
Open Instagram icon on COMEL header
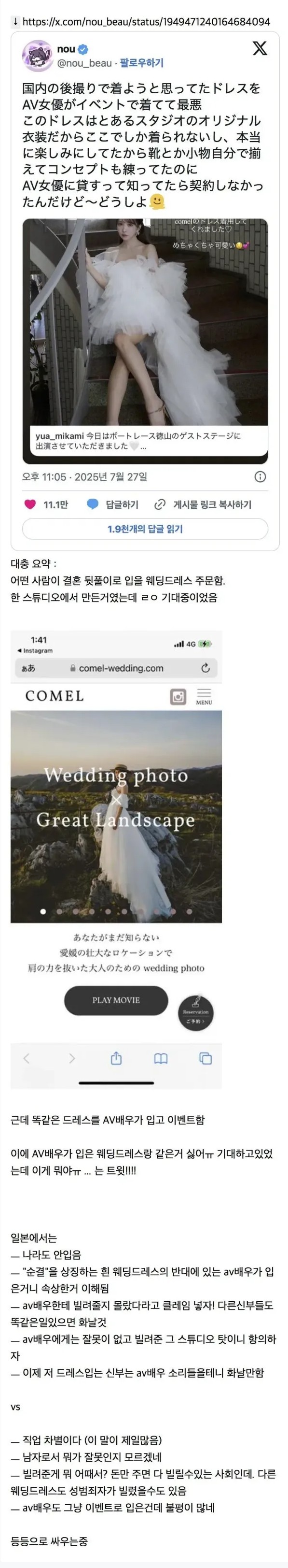(178, 696)
